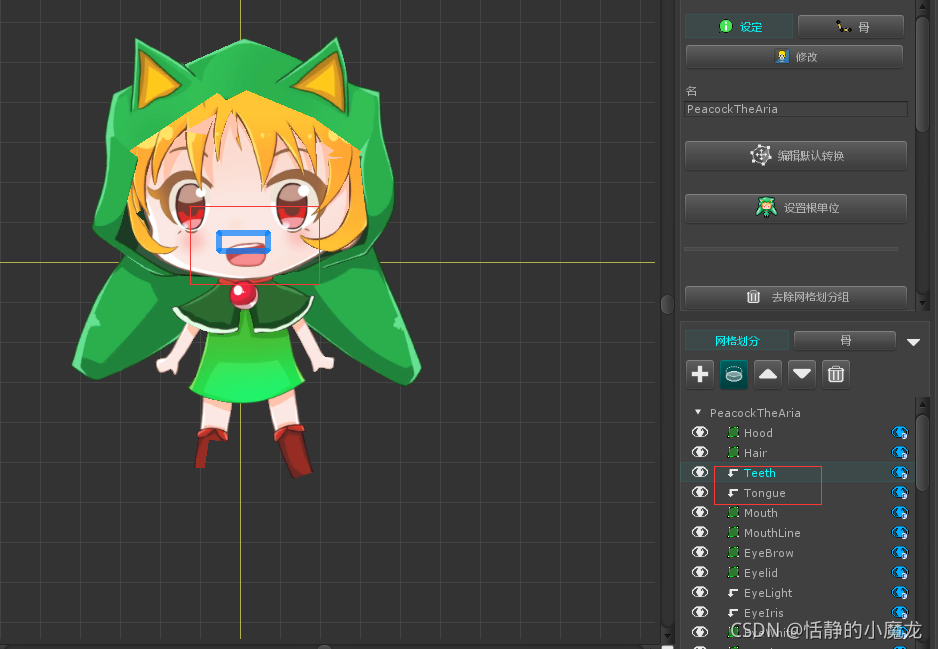This screenshot has height=649, width=938.
Task: Toggle visibility eye of Eyelid mesh
Action: click(700, 572)
